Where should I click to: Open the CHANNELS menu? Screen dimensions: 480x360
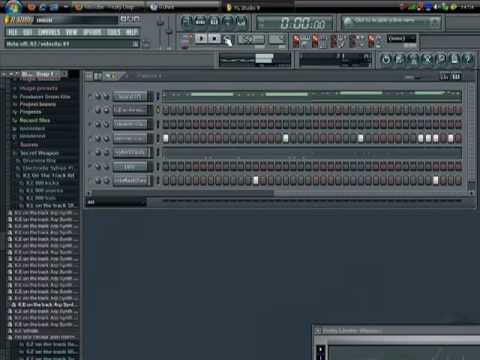[49, 32]
